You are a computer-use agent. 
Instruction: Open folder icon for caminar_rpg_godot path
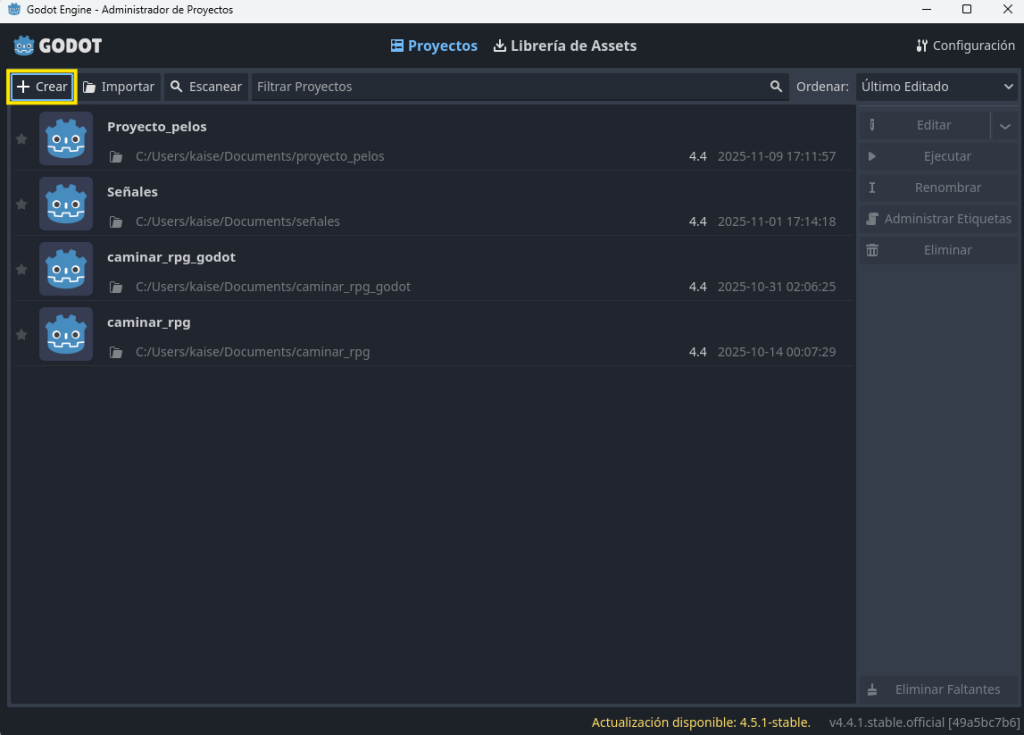[116, 287]
